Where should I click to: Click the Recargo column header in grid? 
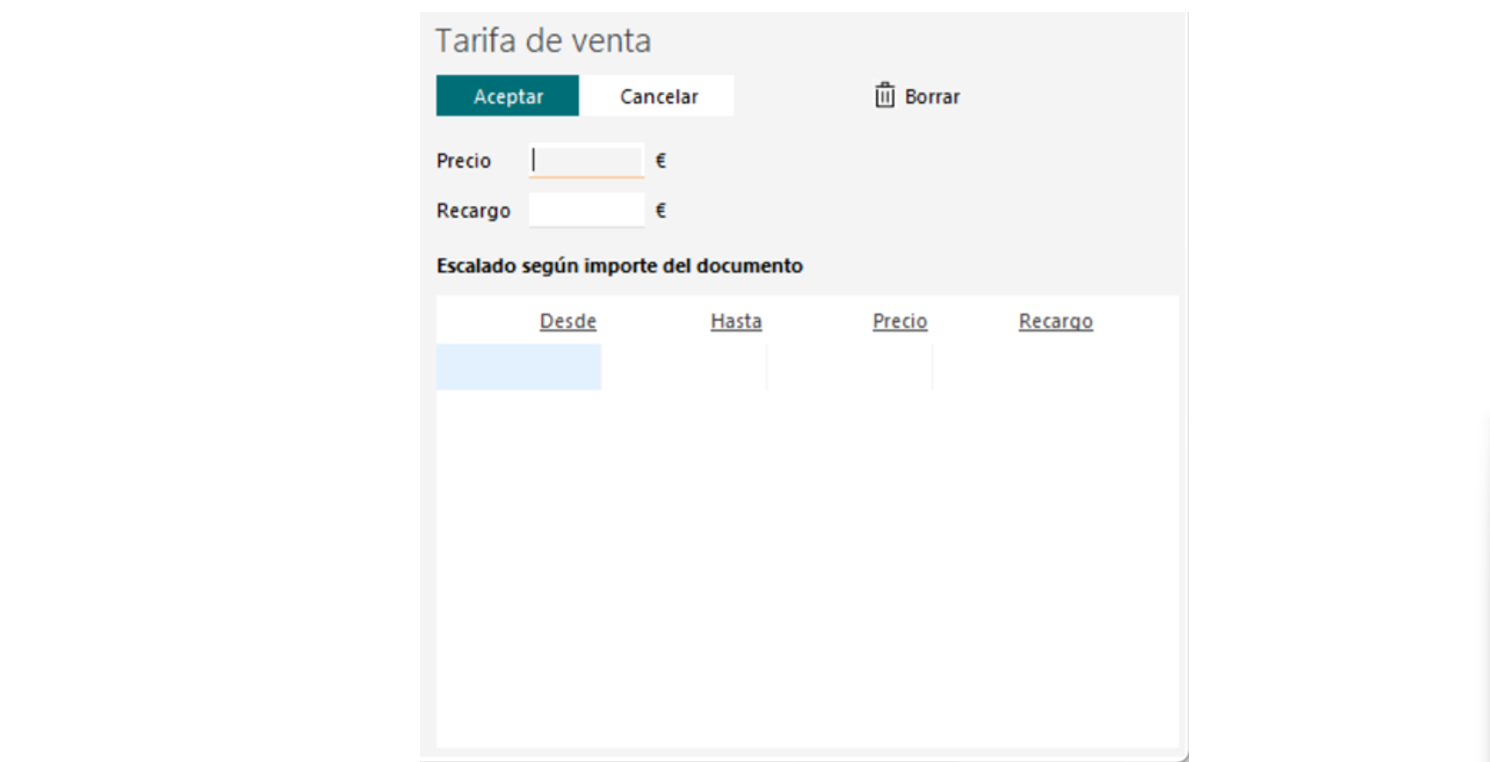[x=1055, y=321]
